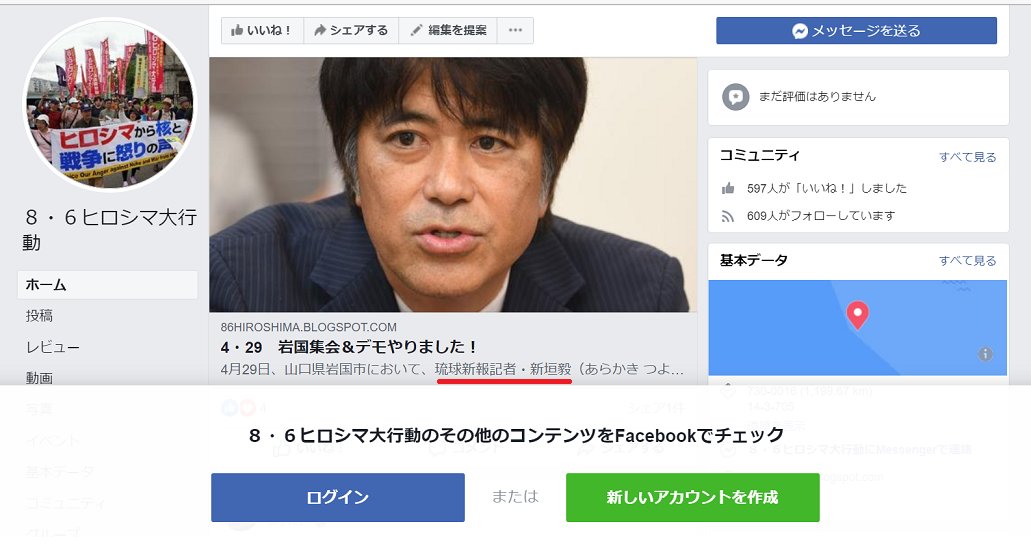Screen dimensions: 1031x544
Task: Click the Messenger icon in message button
Action: point(800,31)
